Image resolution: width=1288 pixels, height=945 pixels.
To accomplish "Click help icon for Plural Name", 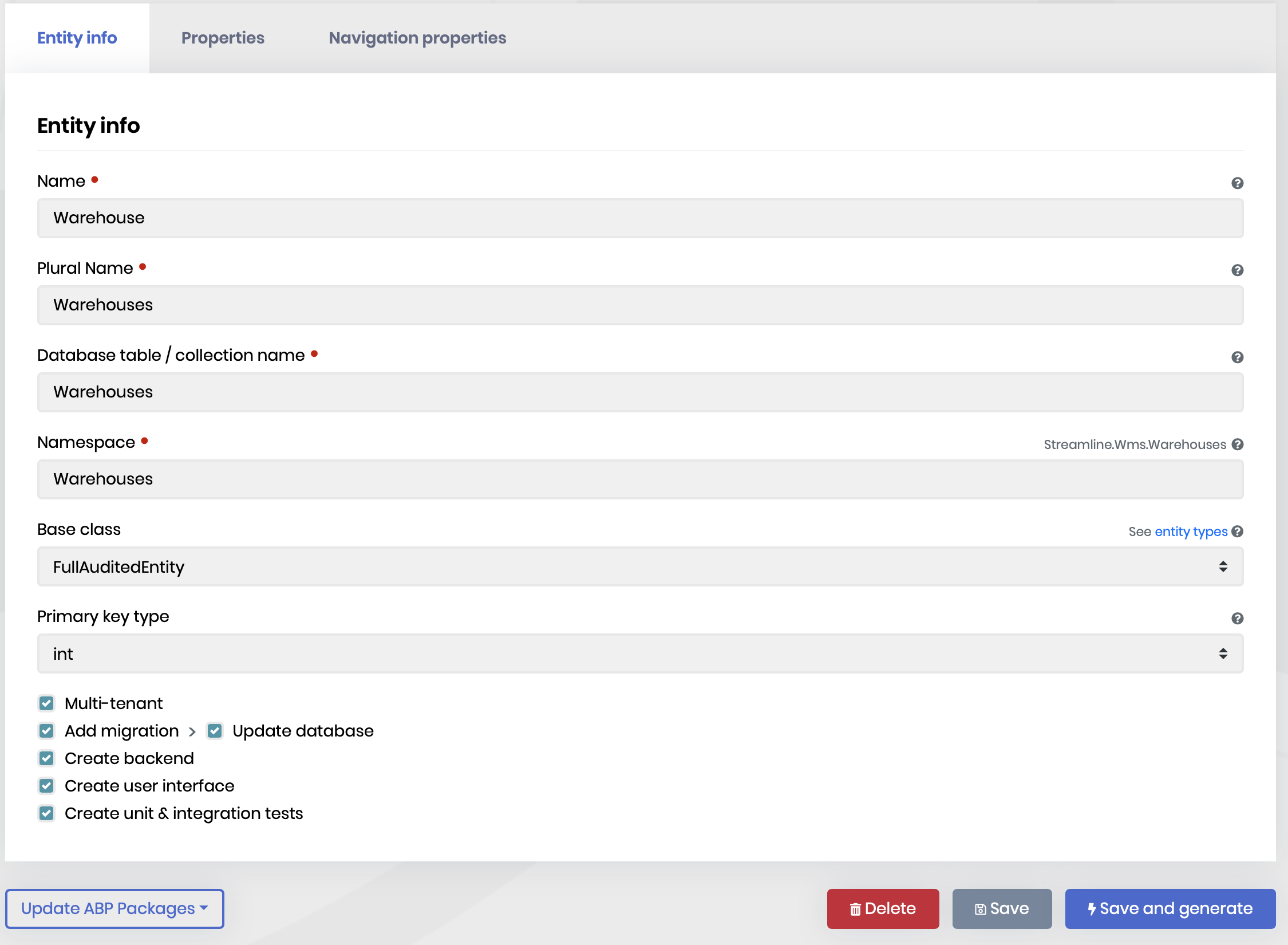I will tap(1237, 270).
